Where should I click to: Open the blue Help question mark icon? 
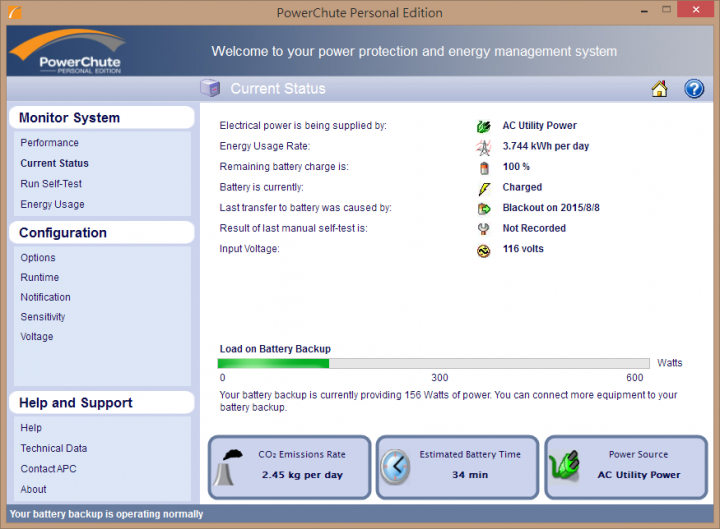click(x=694, y=89)
